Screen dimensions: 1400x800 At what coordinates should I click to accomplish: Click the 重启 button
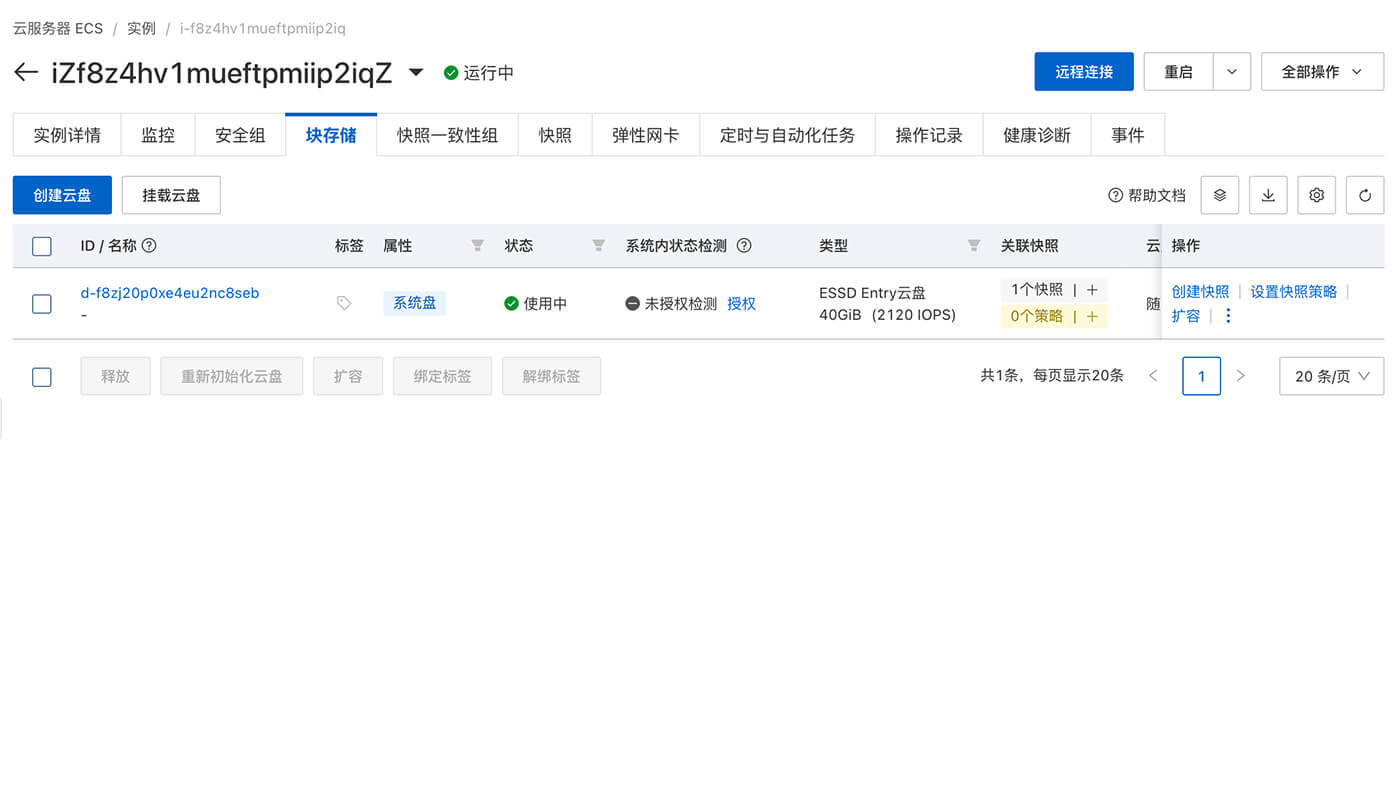coord(1178,72)
